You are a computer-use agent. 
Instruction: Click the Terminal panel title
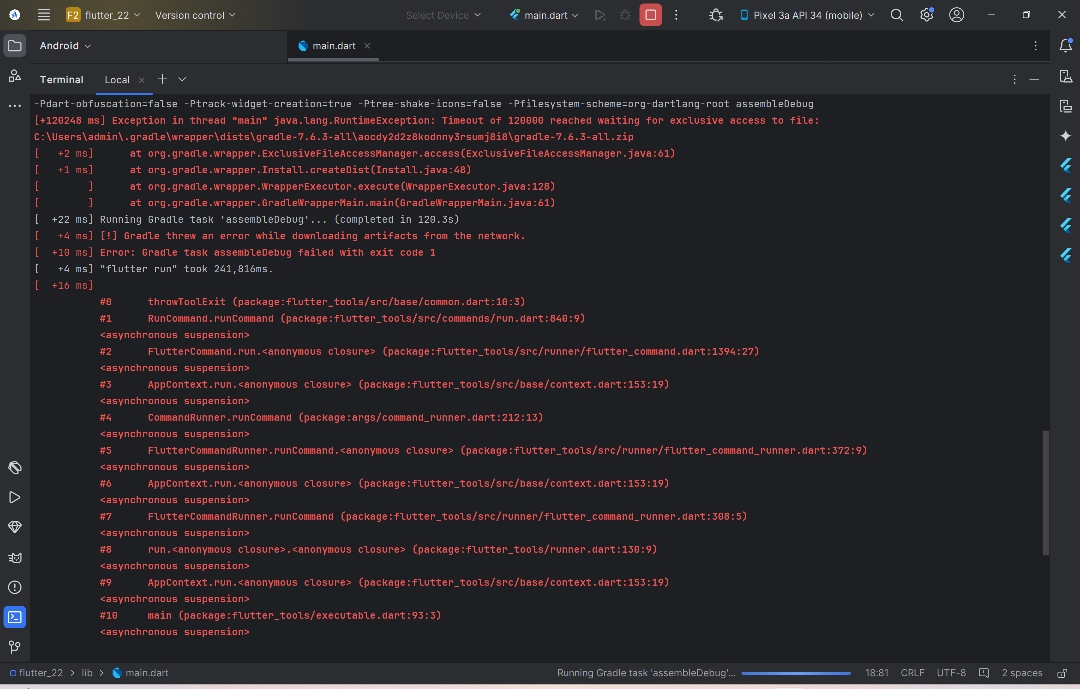click(x=61, y=79)
